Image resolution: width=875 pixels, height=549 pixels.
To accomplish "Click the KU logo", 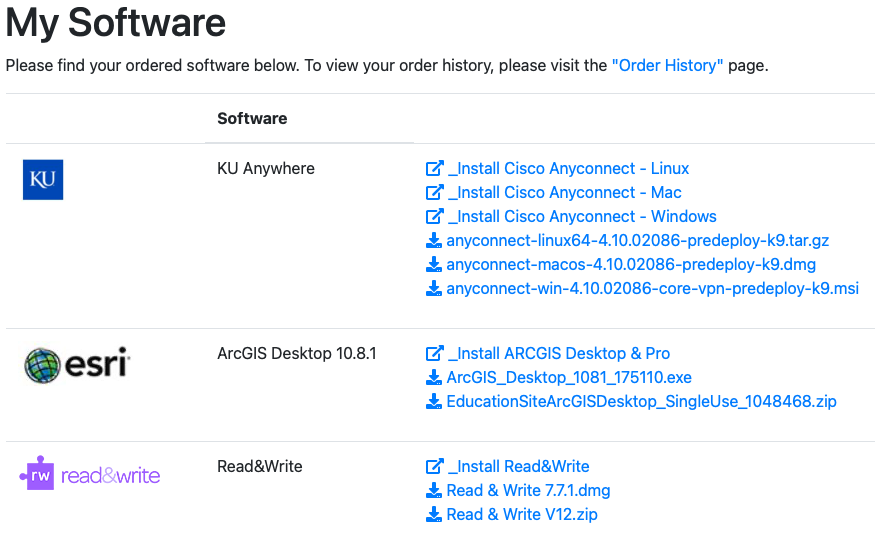I will coord(43,180).
